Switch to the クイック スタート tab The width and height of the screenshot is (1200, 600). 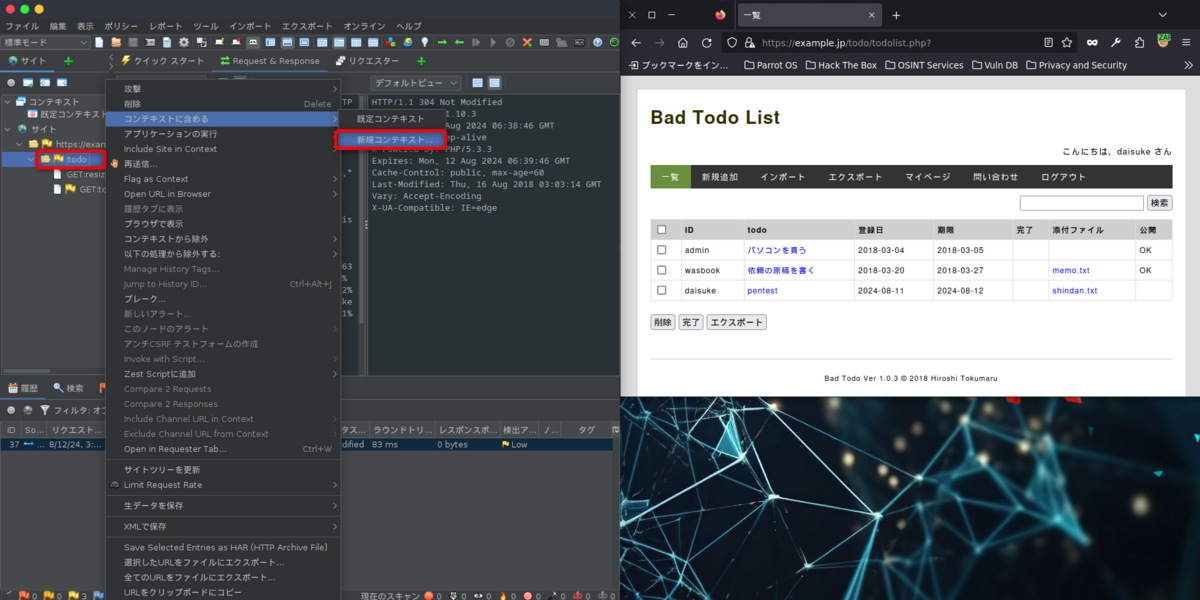[162, 61]
